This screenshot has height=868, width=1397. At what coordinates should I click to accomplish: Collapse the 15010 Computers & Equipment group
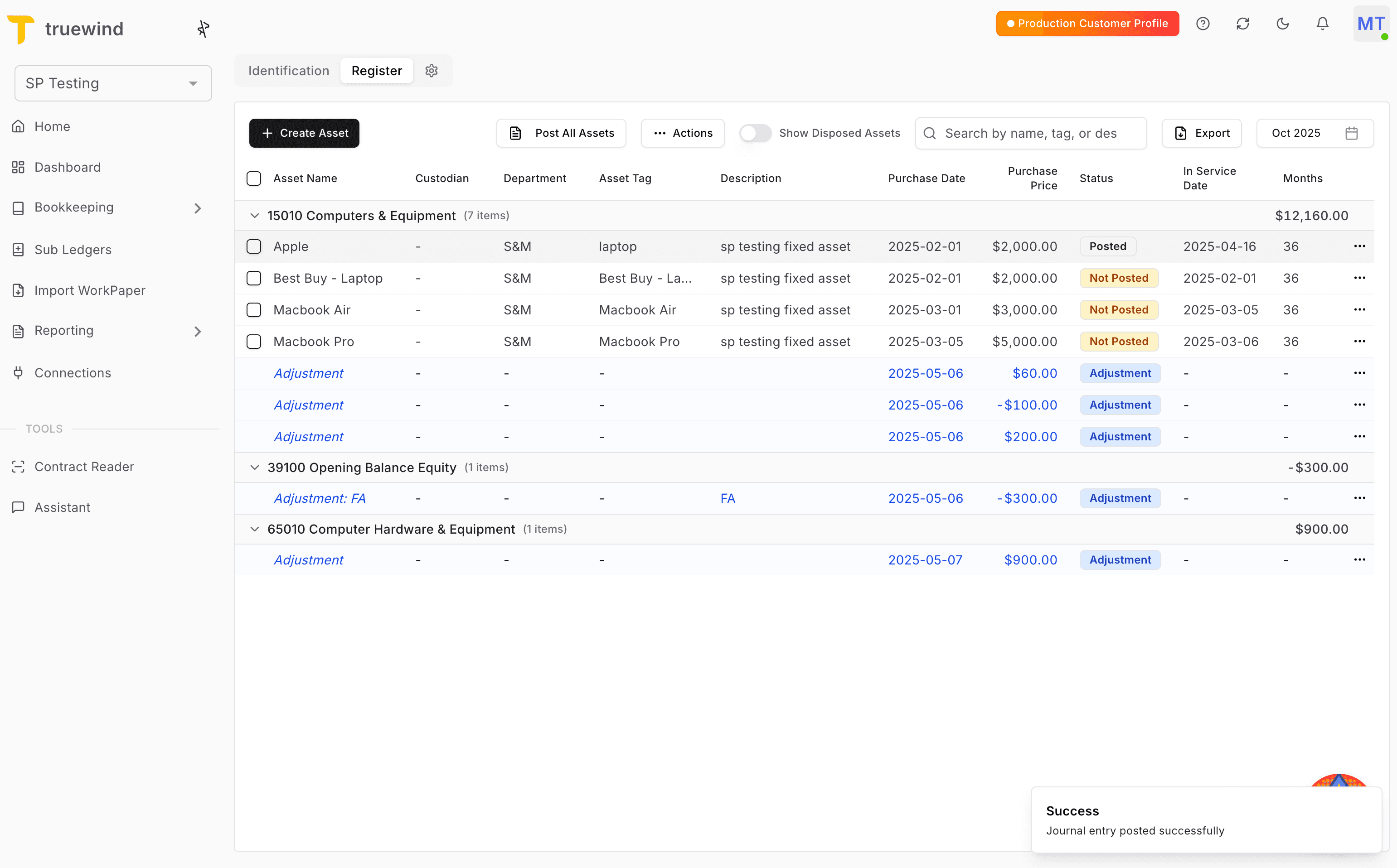254,215
